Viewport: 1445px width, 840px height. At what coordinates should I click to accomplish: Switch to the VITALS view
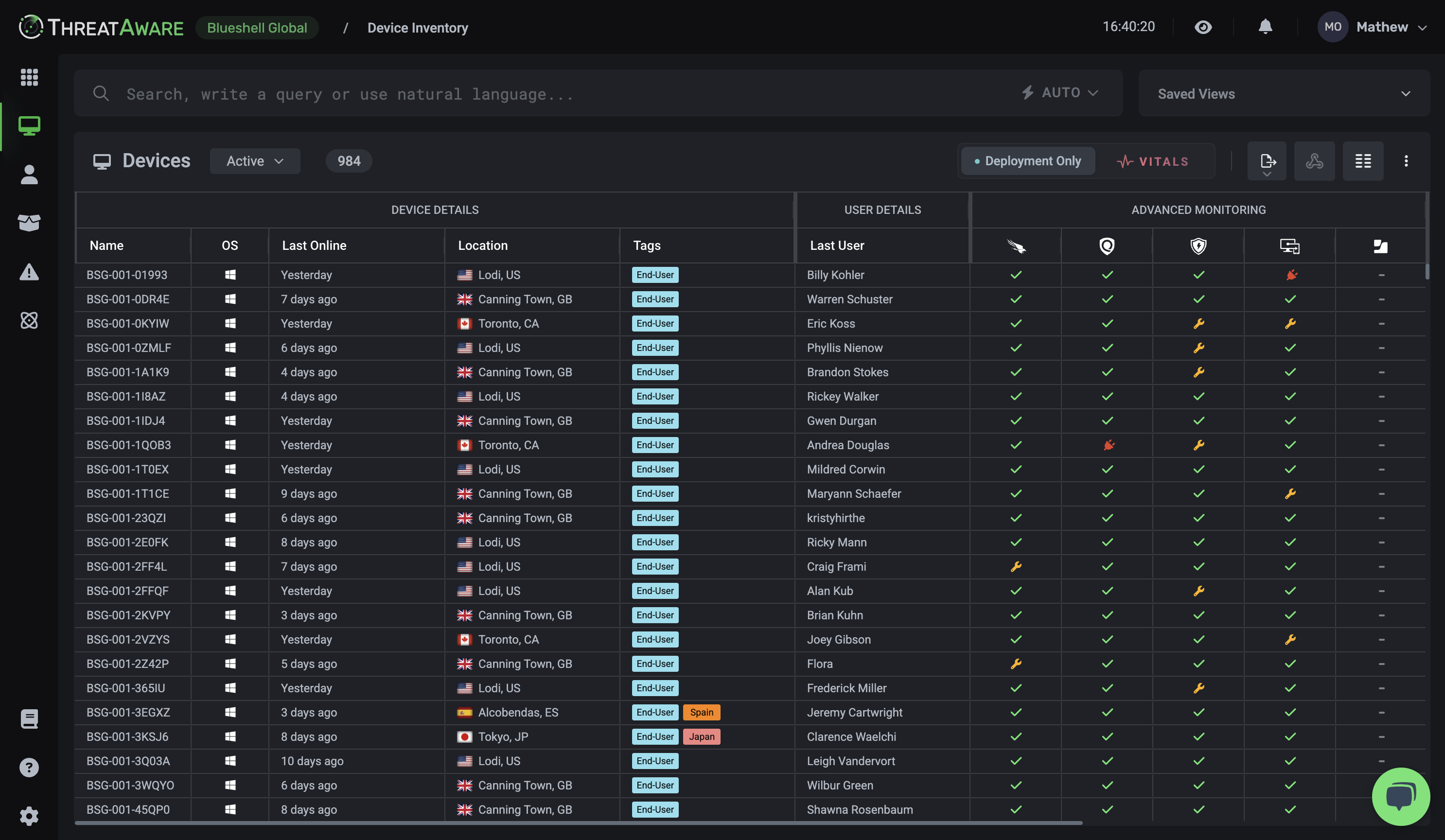[1153, 161]
